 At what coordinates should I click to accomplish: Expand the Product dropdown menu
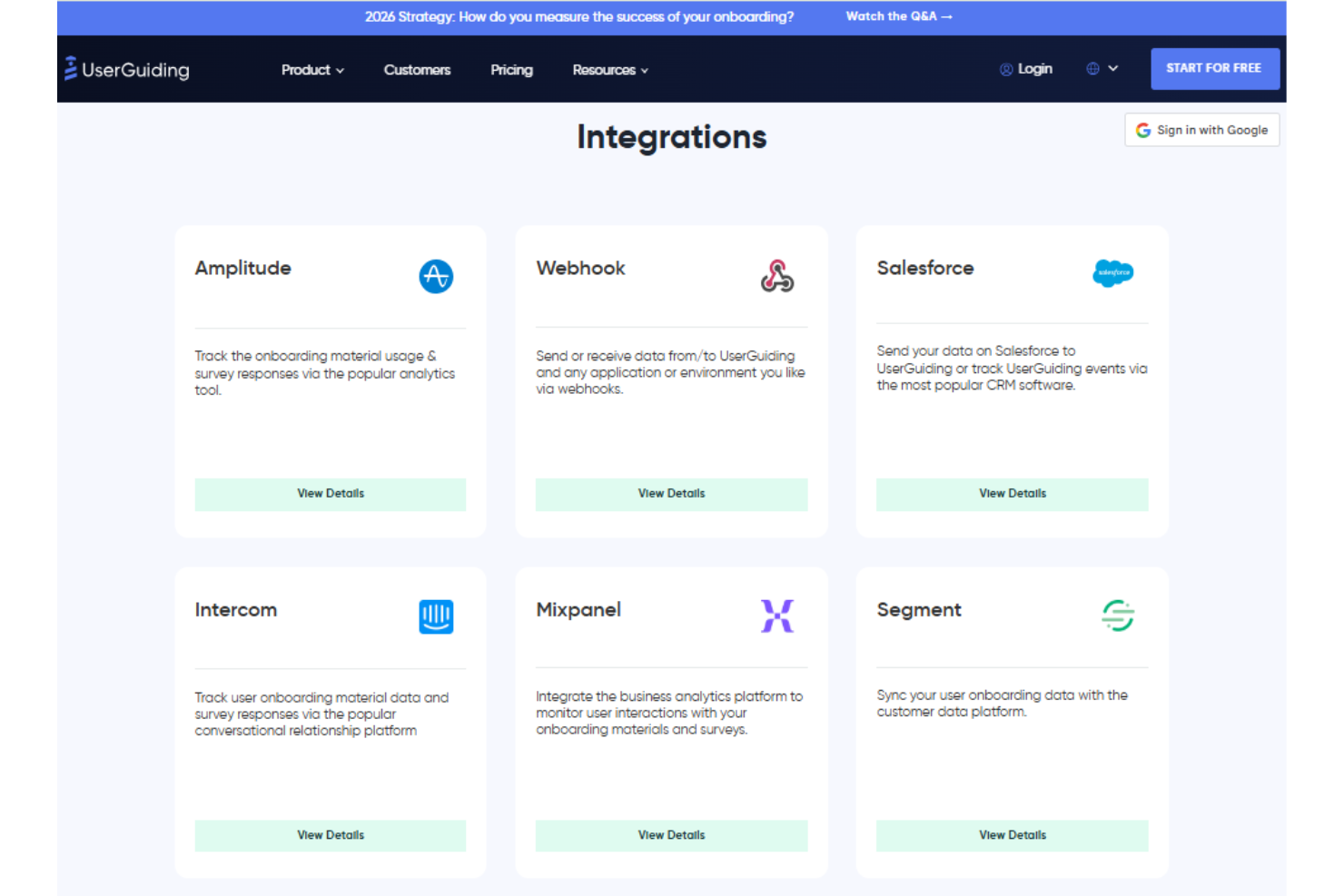click(x=312, y=70)
